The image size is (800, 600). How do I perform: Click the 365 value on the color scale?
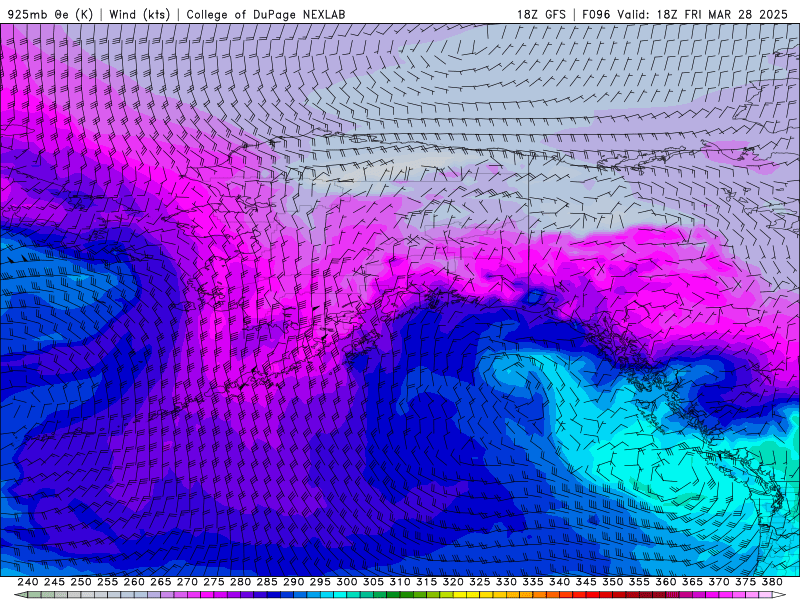(x=692, y=582)
